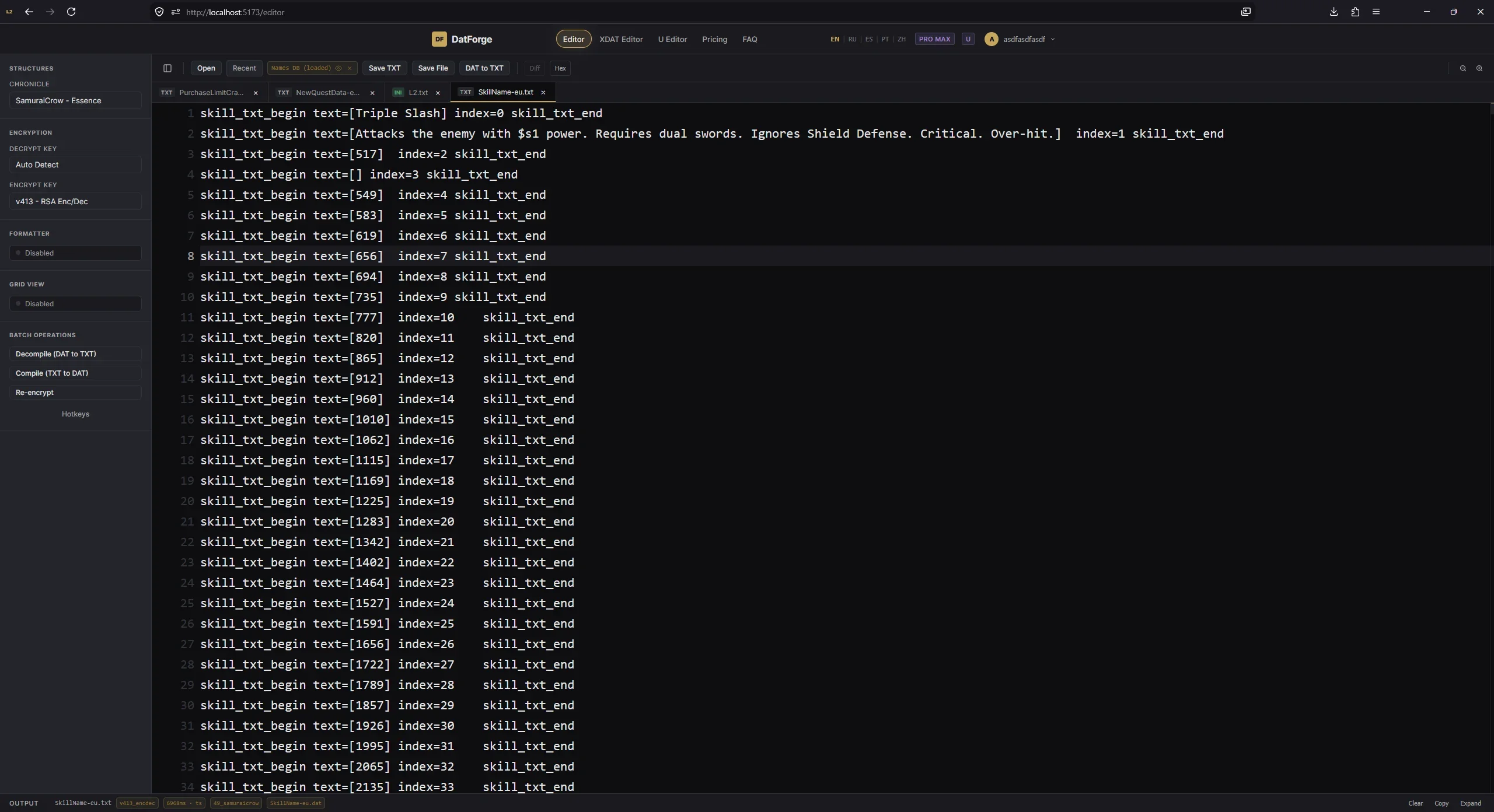Select the EN language option
This screenshot has height=812, width=1494.
tap(835, 39)
